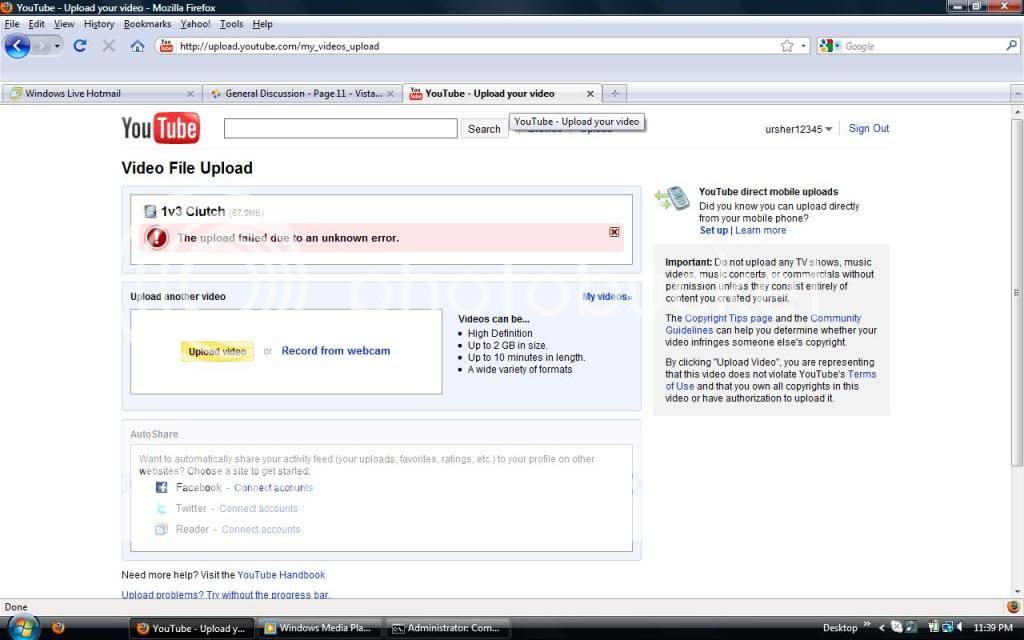Reload the page with the refresh icon
Screen dimensions: 1024x640
tap(80, 46)
